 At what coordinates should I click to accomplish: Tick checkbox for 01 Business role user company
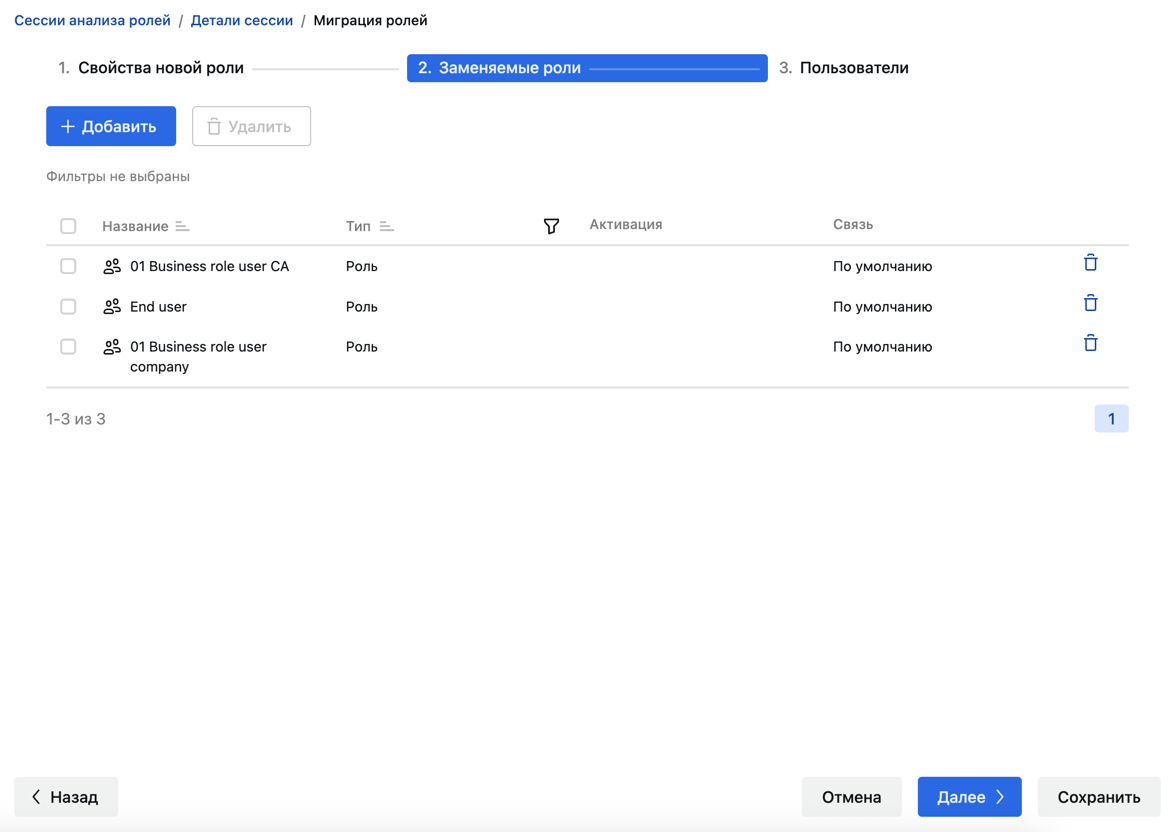point(68,347)
